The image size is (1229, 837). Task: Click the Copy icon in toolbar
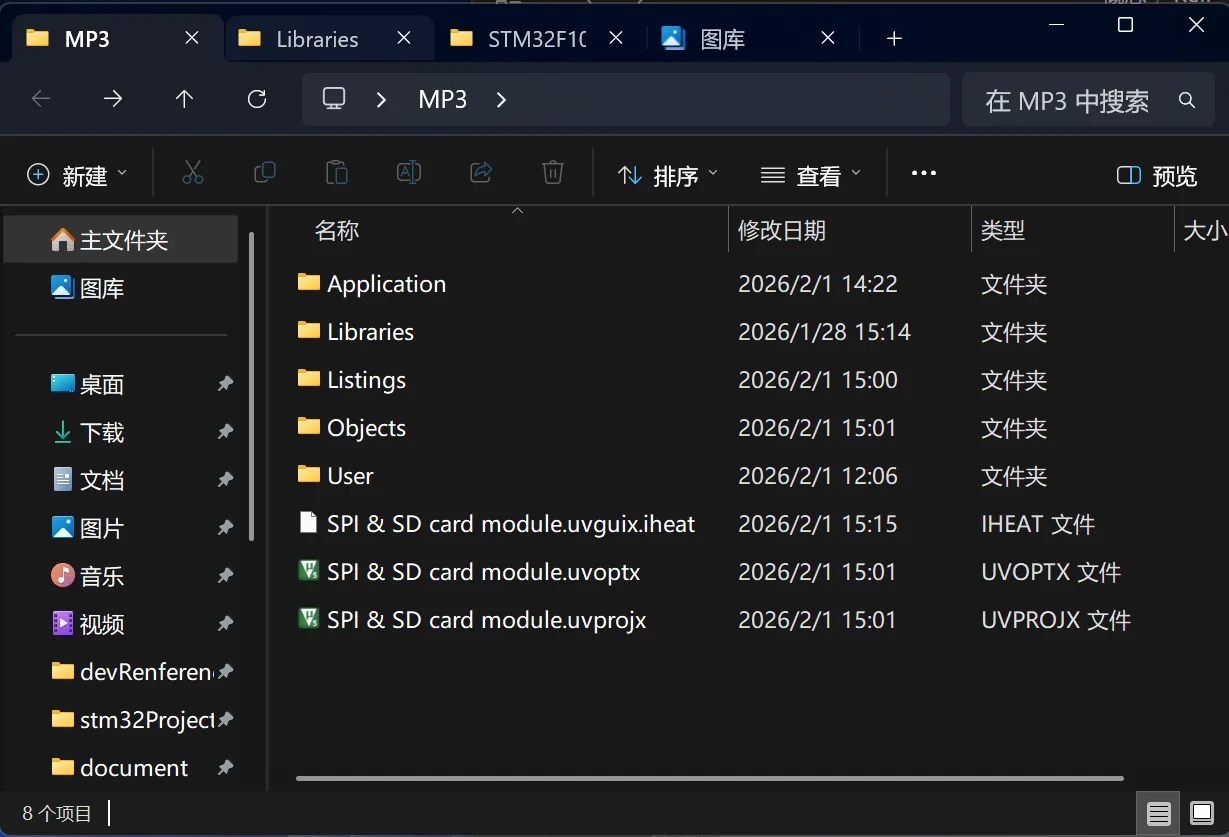click(265, 174)
